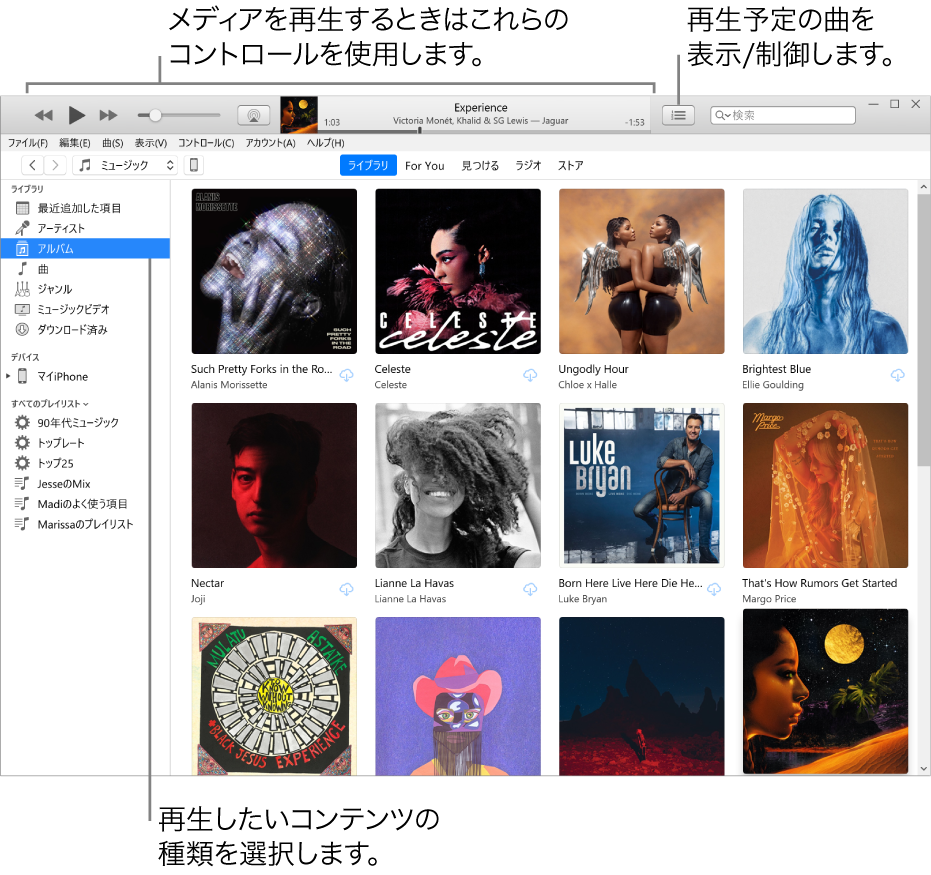Image resolution: width=931 pixels, height=875 pixels.
Task: Open the Celeste album cover
Action: [x=458, y=271]
